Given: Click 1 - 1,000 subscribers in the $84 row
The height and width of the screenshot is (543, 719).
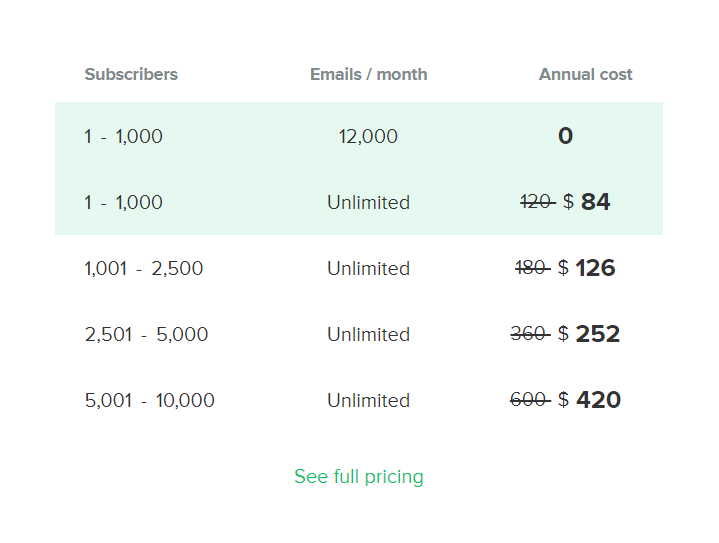Looking at the screenshot, I should (123, 203).
